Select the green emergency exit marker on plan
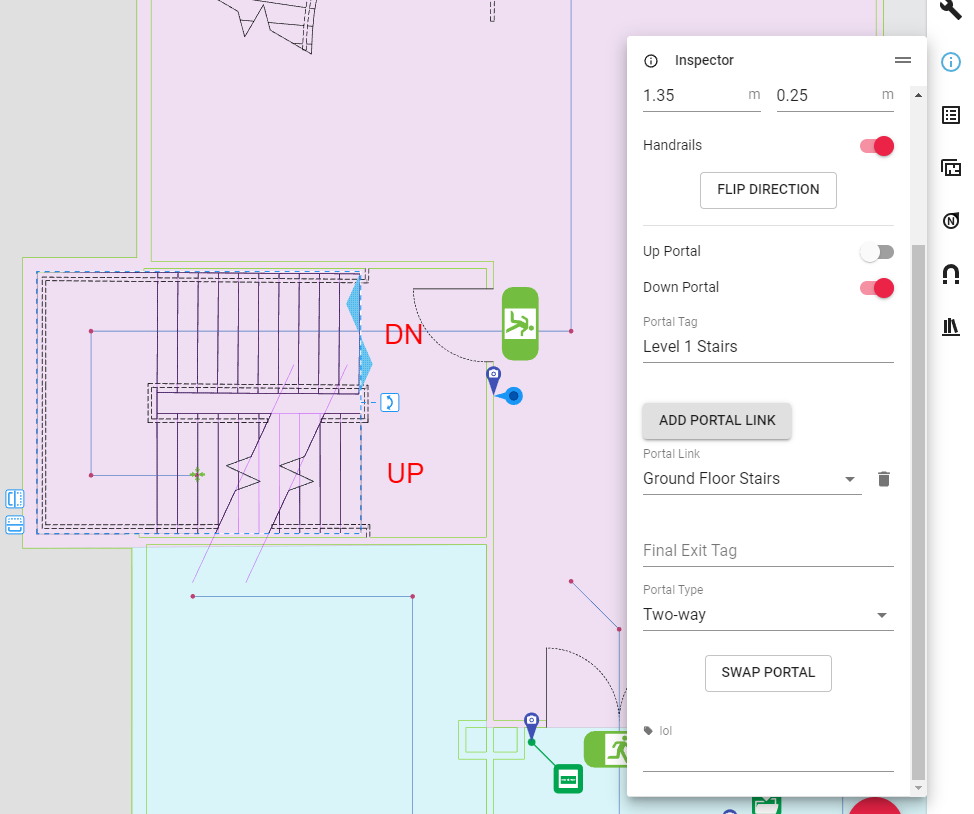The image size is (974, 814). pos(520,323)
